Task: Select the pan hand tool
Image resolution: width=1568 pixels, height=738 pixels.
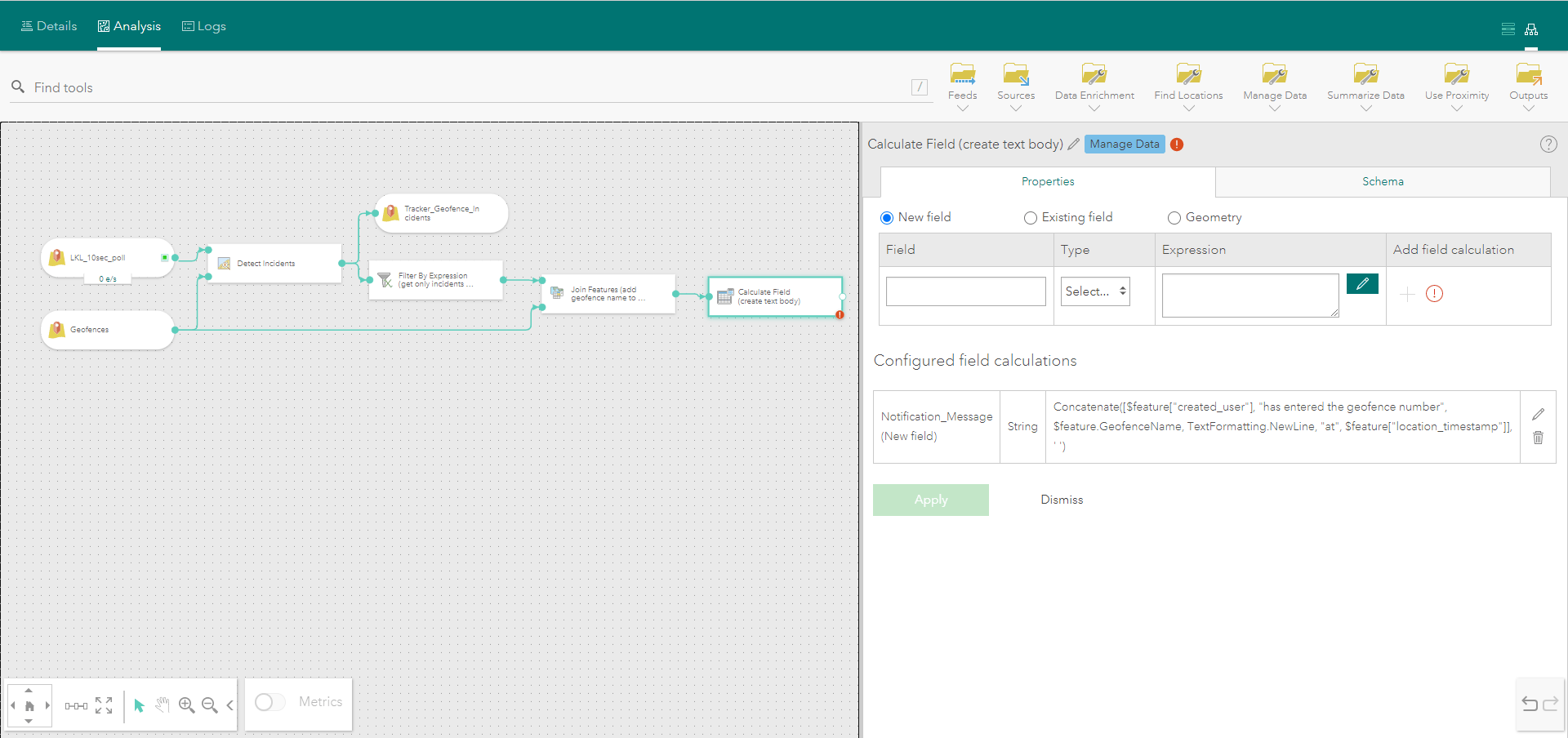Action: click(x=163, y=705)
